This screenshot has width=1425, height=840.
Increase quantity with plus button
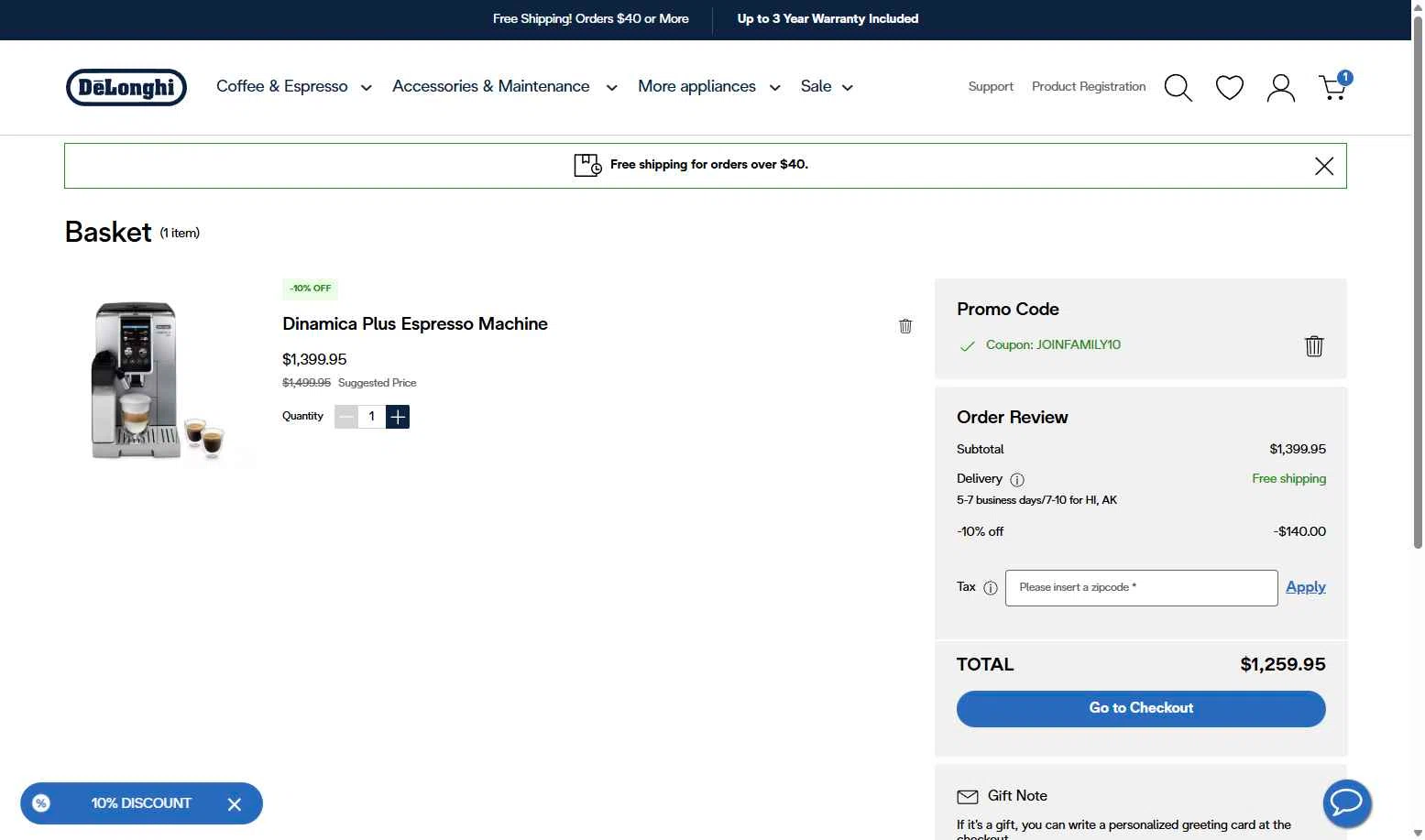pos(398,417)
